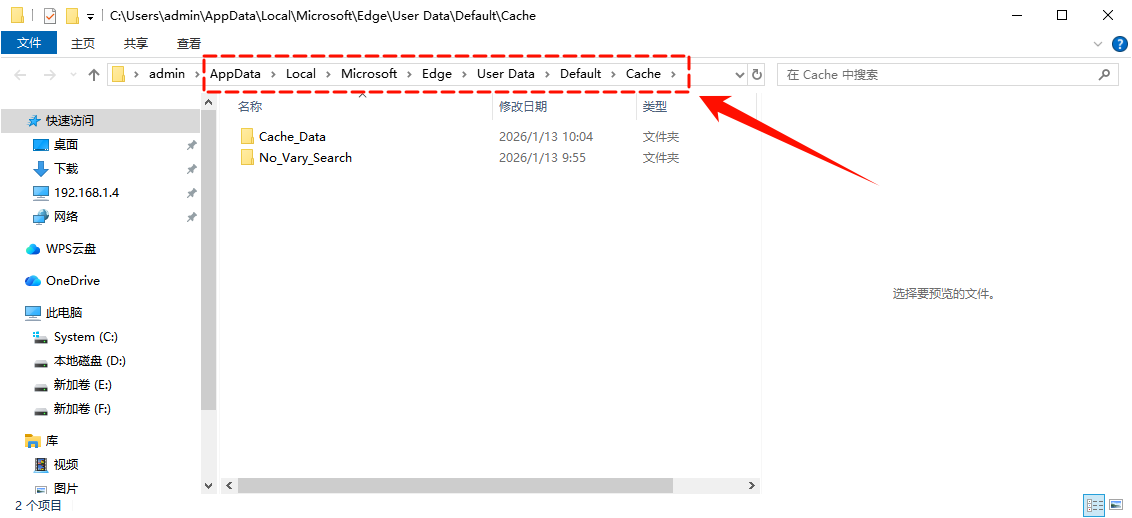Image resolution: width=1132 pixels, height=518 pixels.
Task: Switch to large icons view in status bar
Action: (1116, 506)
